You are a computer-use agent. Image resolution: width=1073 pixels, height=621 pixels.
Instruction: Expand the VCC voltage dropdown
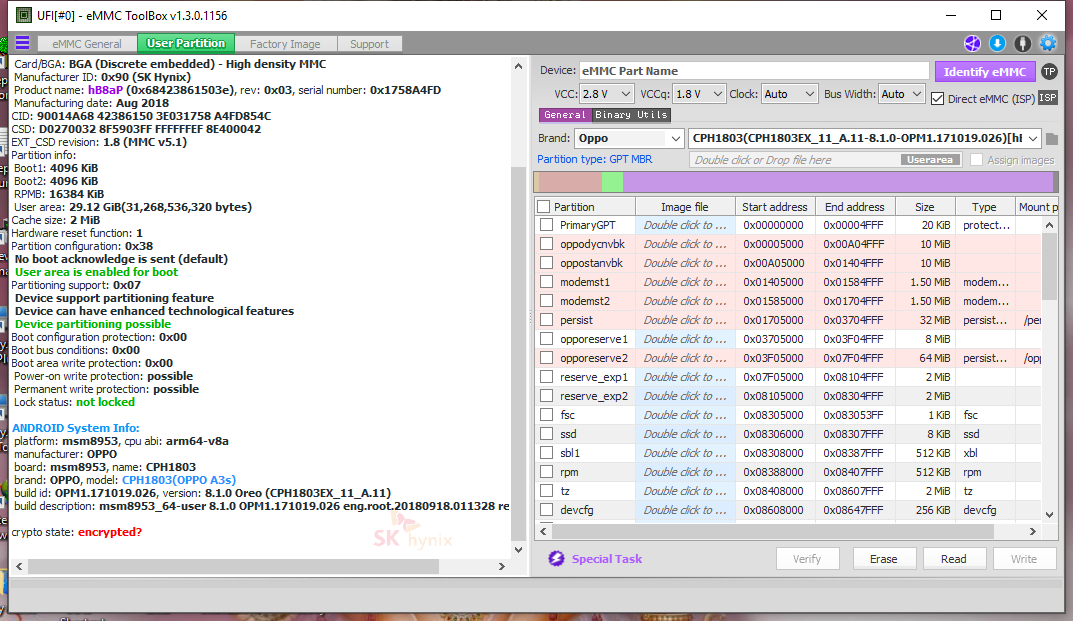click(606, 94)
